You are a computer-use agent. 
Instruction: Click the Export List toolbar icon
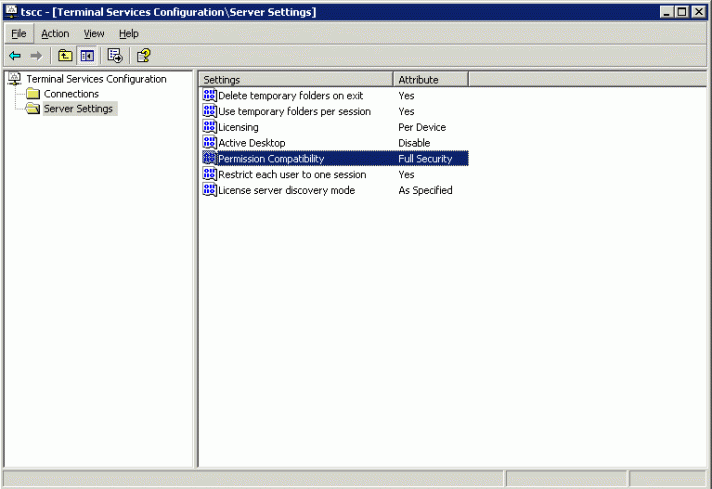pyautogui.click(x=115, y=56)
